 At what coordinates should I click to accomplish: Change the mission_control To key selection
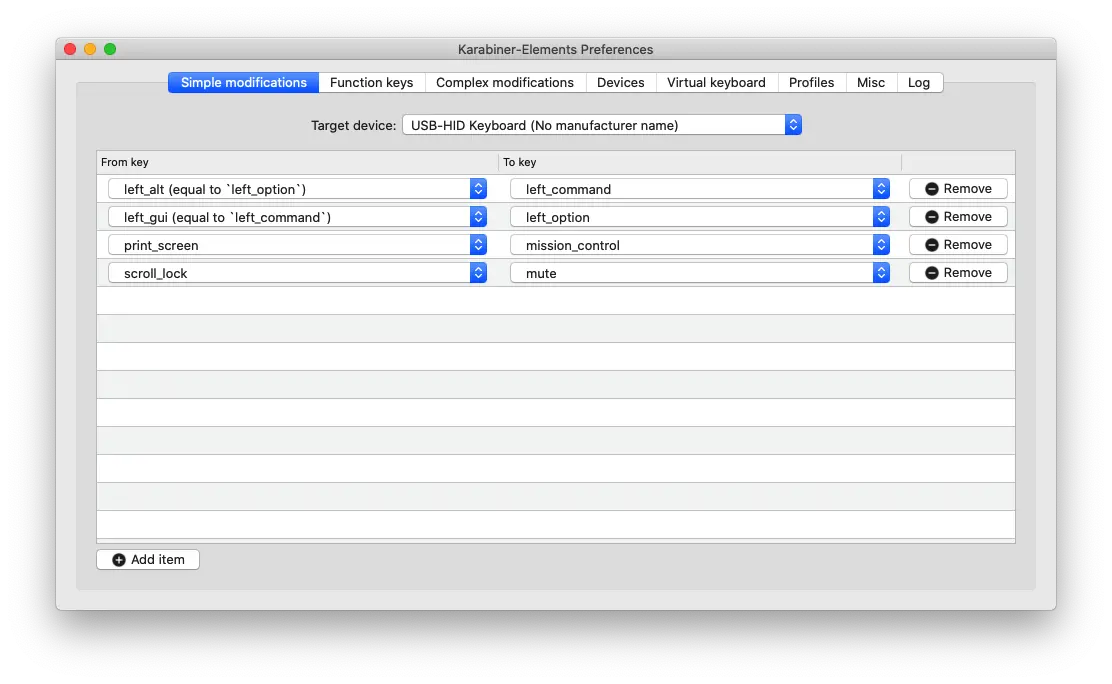pyautogui.click(x=700, y=245)
